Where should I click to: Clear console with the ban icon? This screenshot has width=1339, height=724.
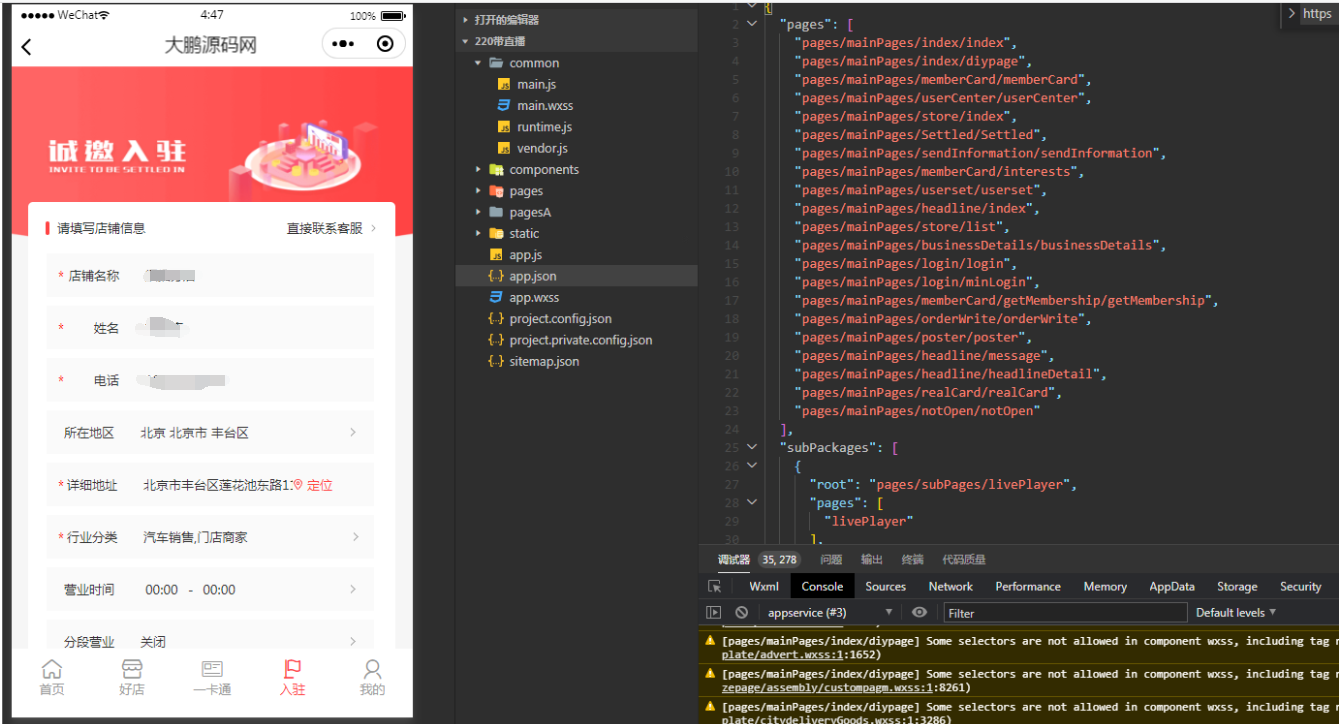741,613
